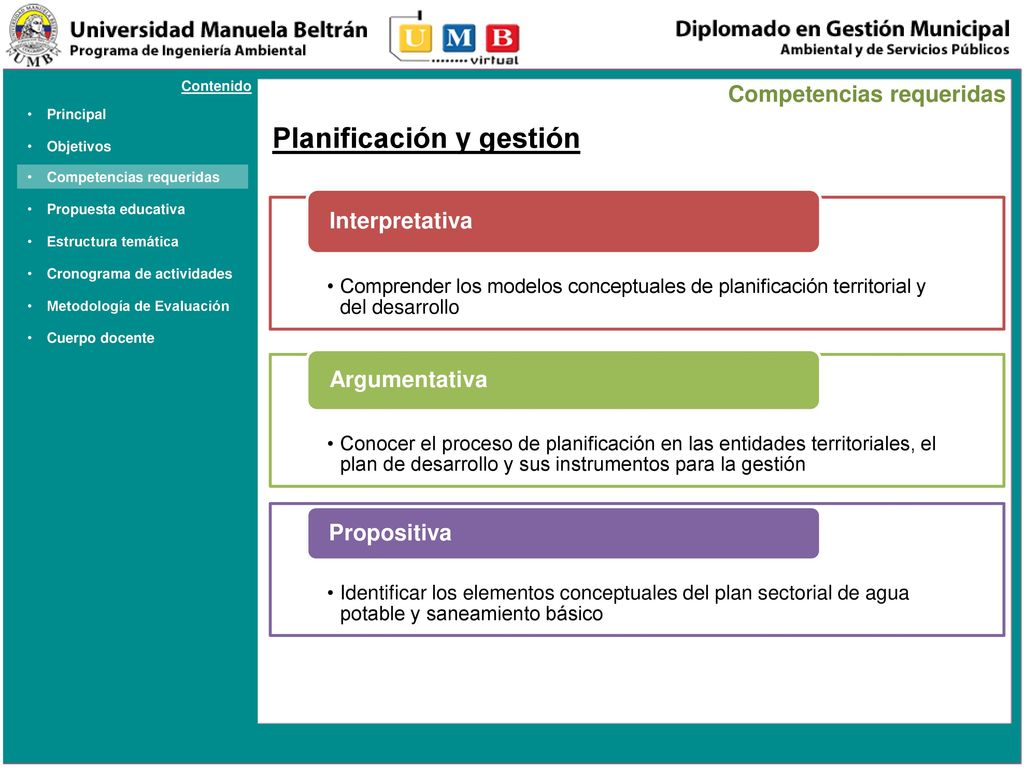The width and height of the screenshot is (1024, 768).
Task: Click the UMB virtual logo
Action: click(455, 38)
